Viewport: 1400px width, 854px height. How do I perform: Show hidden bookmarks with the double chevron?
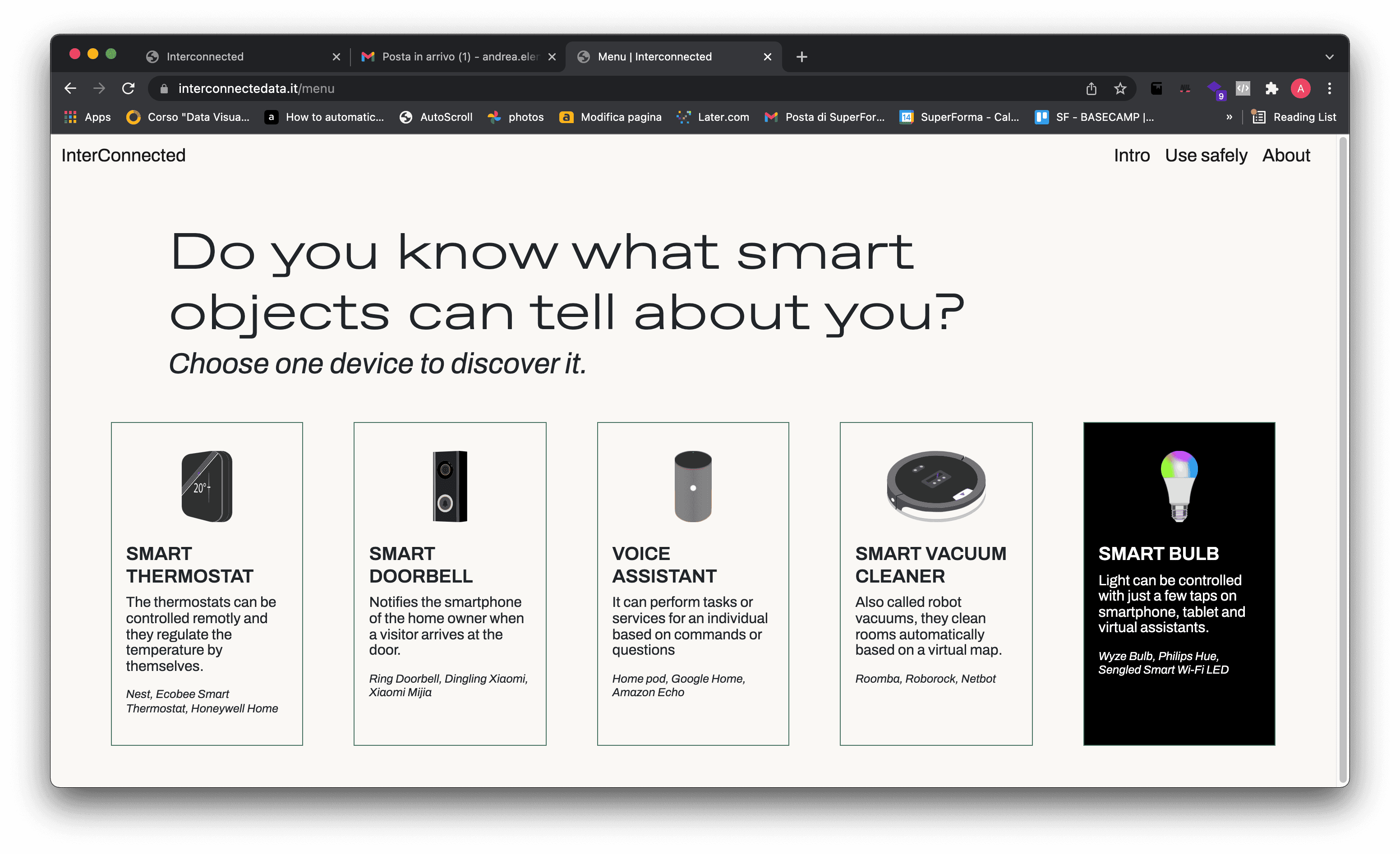click(x=1229, y=117)
